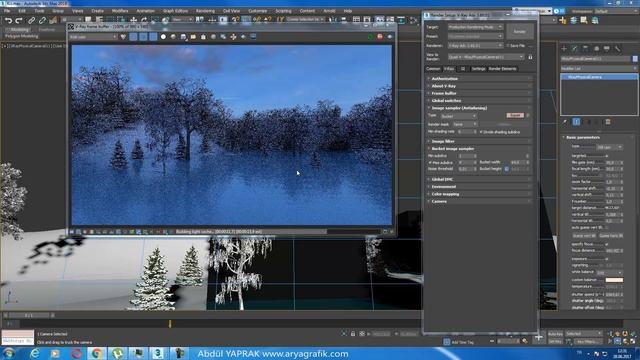Open the Rendering menu

(205, 11)
